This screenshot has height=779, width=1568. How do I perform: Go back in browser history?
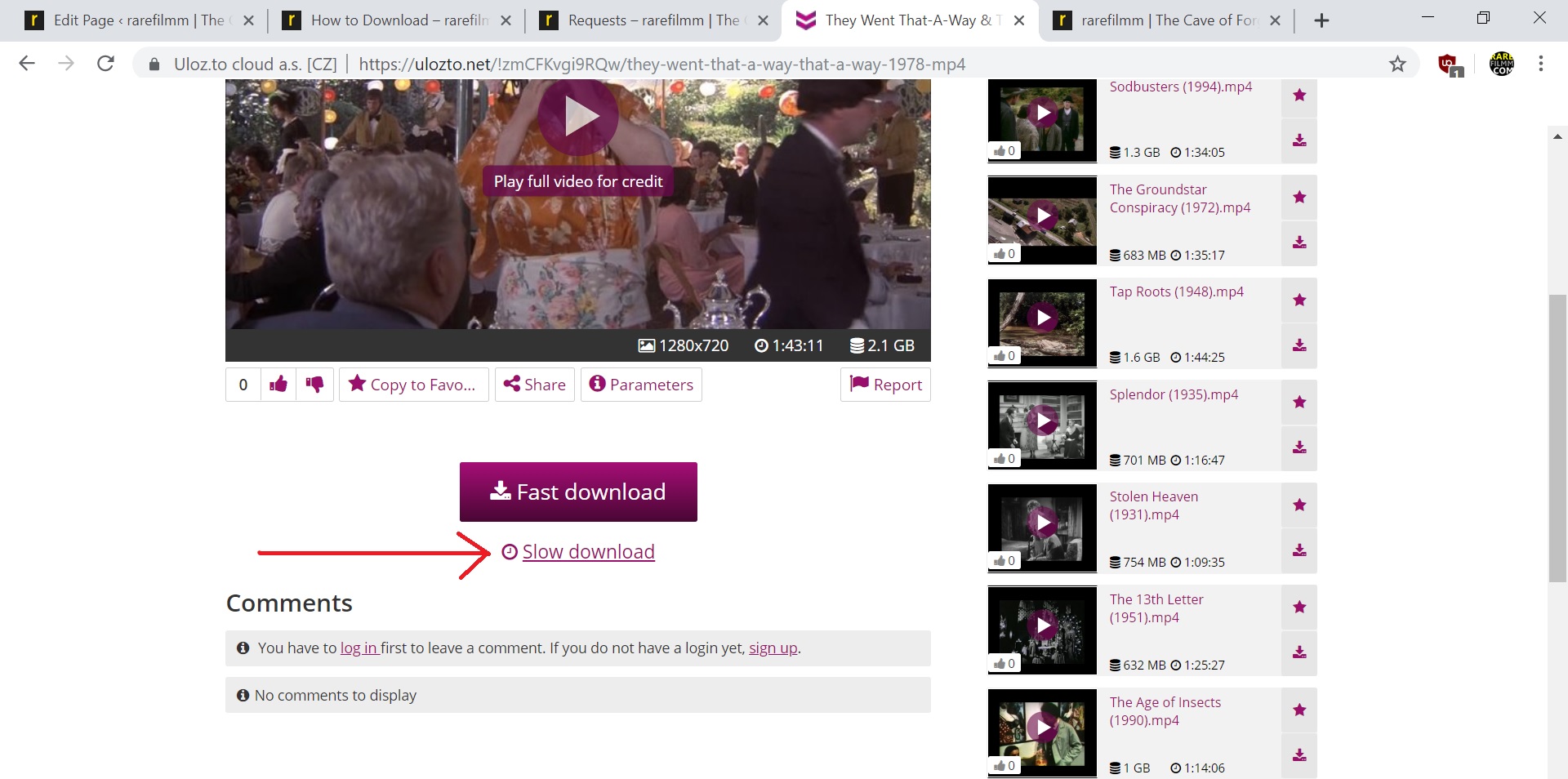(x=27, y=64)
